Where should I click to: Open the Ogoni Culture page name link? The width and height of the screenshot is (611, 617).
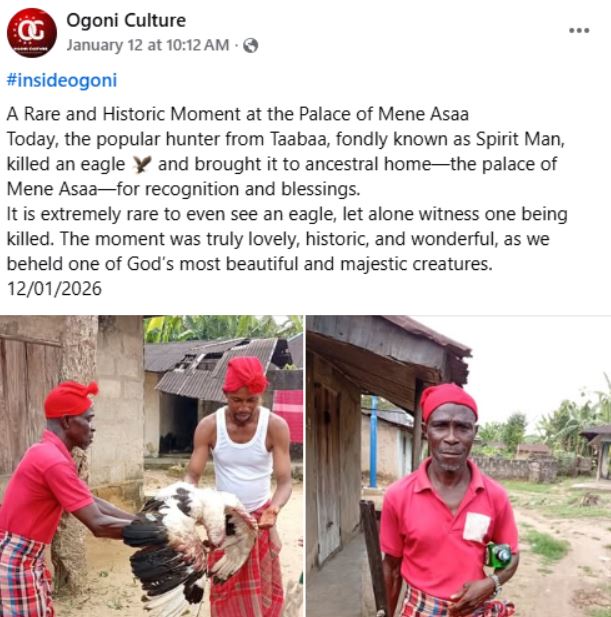[x=126, y=20]
